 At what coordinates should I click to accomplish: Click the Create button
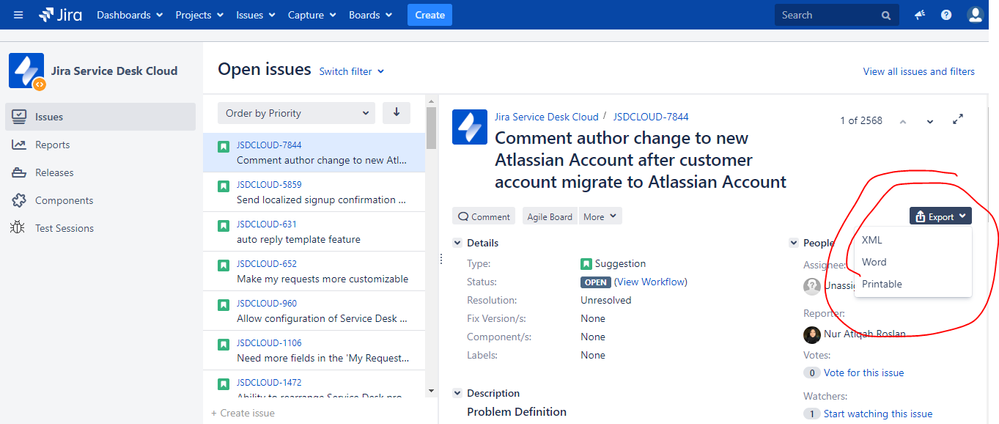point(430,15)
